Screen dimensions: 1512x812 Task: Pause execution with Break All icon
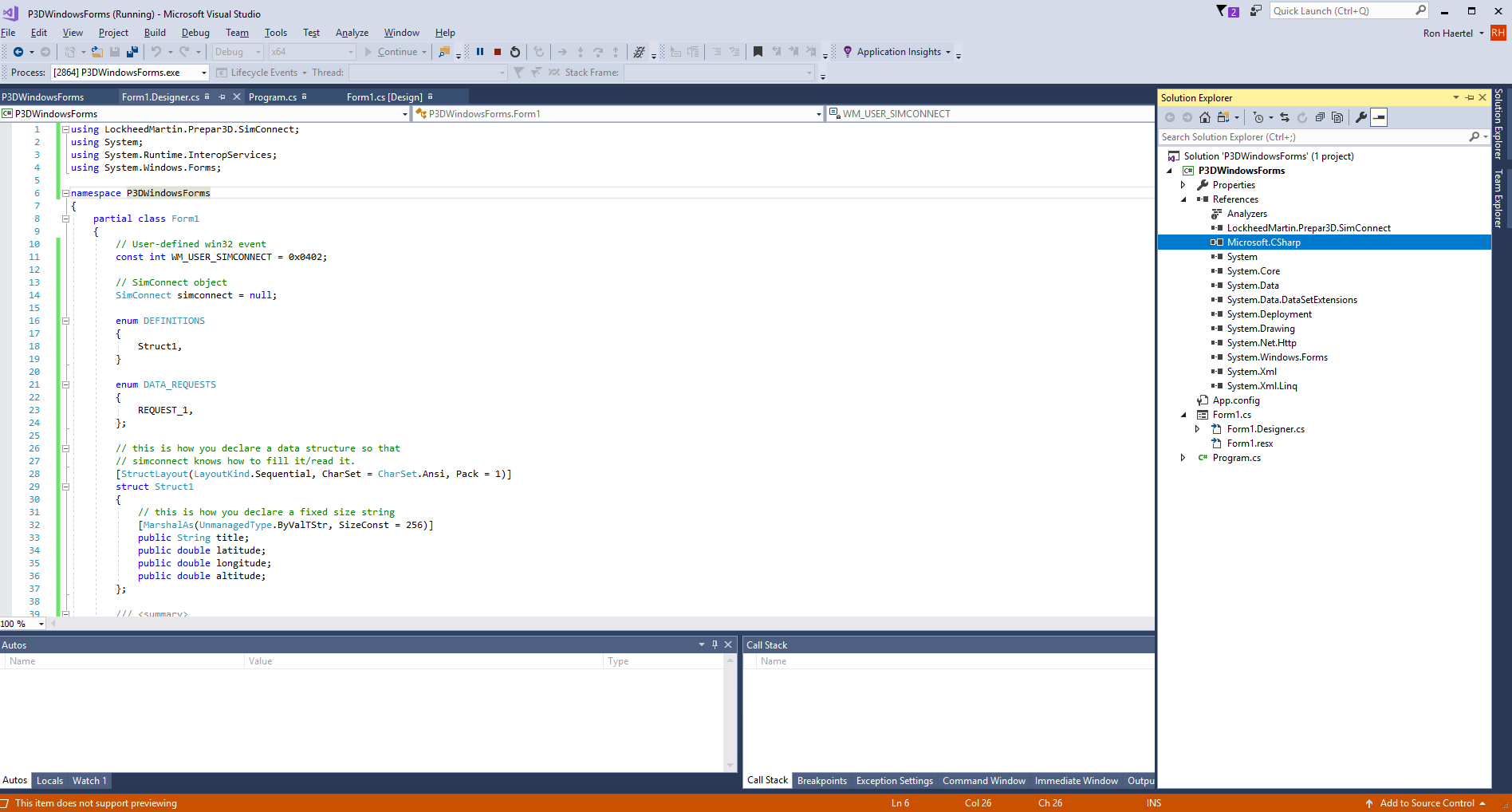point(480,52)
